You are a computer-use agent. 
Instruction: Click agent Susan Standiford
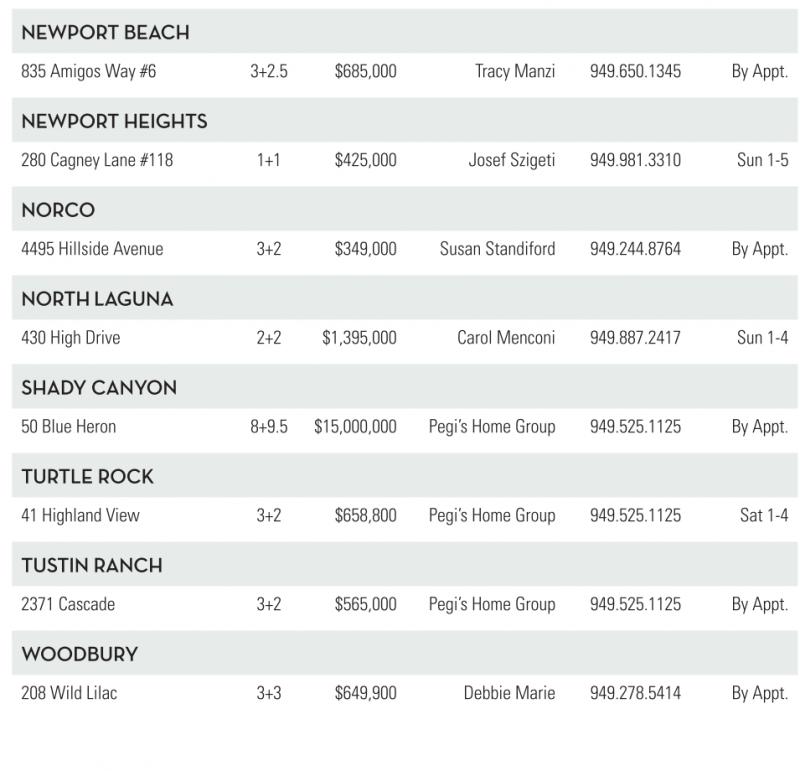(497, 249)
